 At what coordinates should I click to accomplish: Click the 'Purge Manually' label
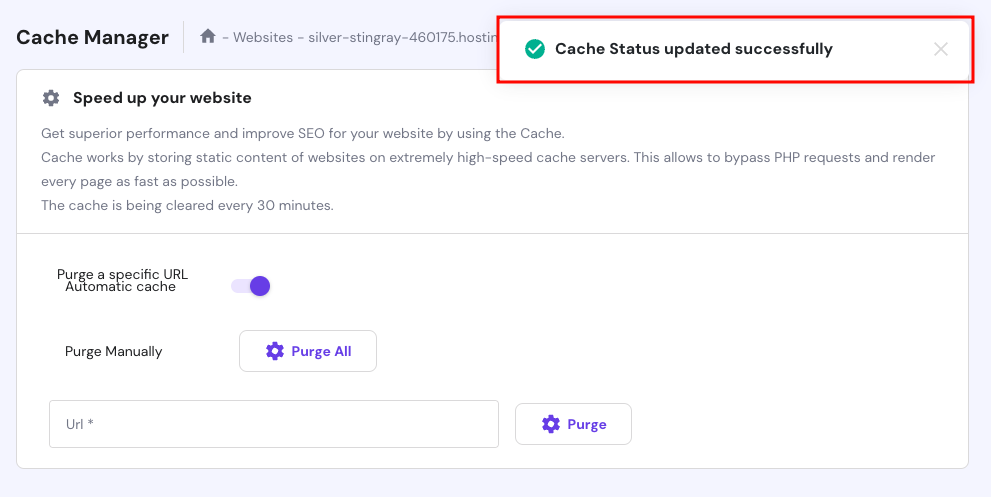[113, 351]
